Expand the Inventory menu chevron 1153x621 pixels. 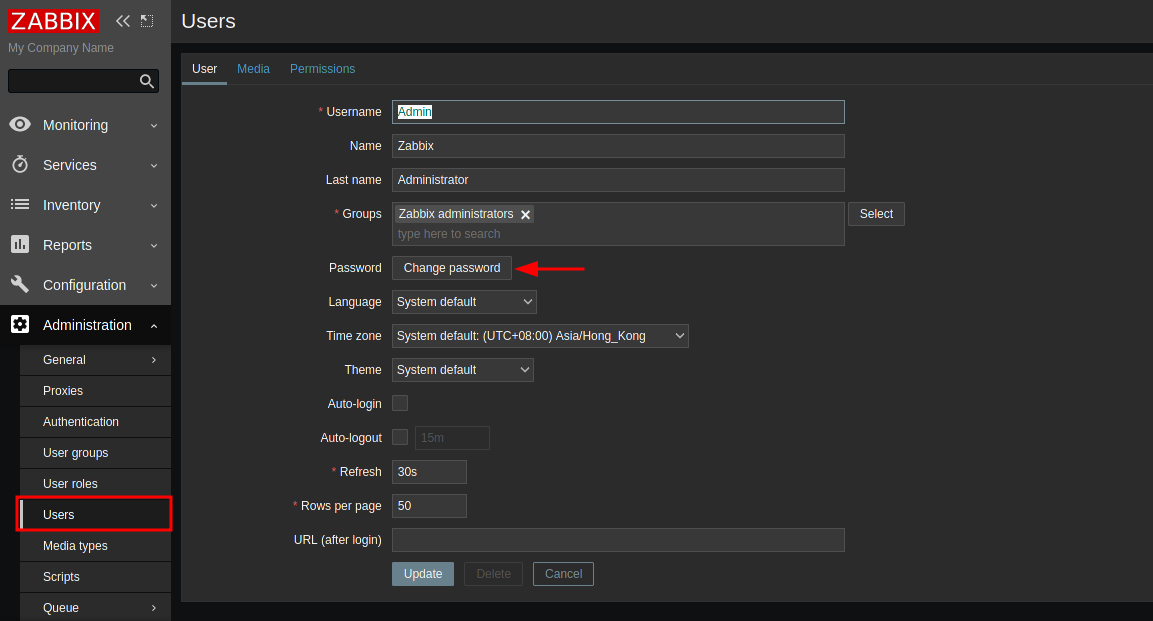pos(154,206)
